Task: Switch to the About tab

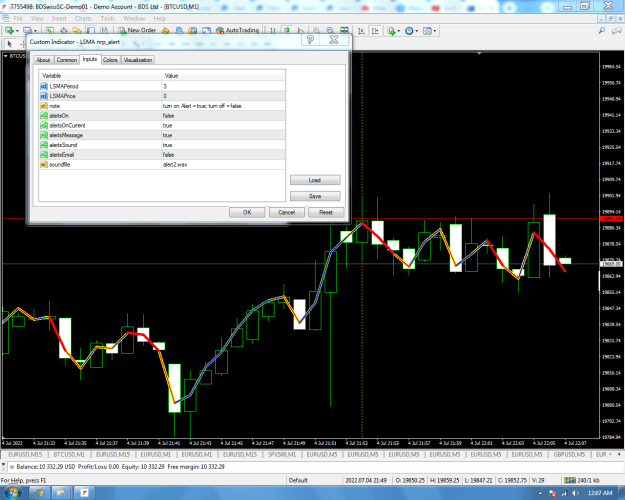Action: (43, 60)
